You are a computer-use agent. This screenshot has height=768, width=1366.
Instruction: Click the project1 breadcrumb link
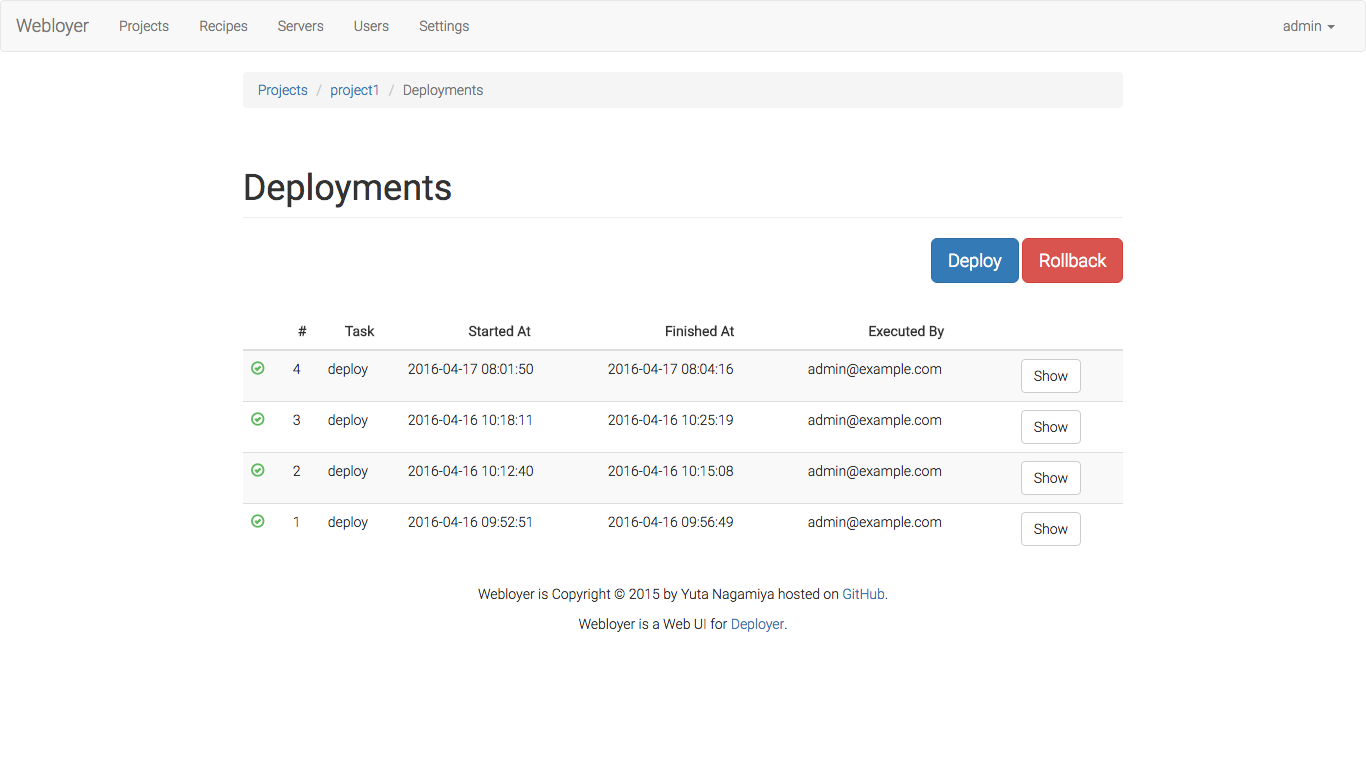coord(355,90)
